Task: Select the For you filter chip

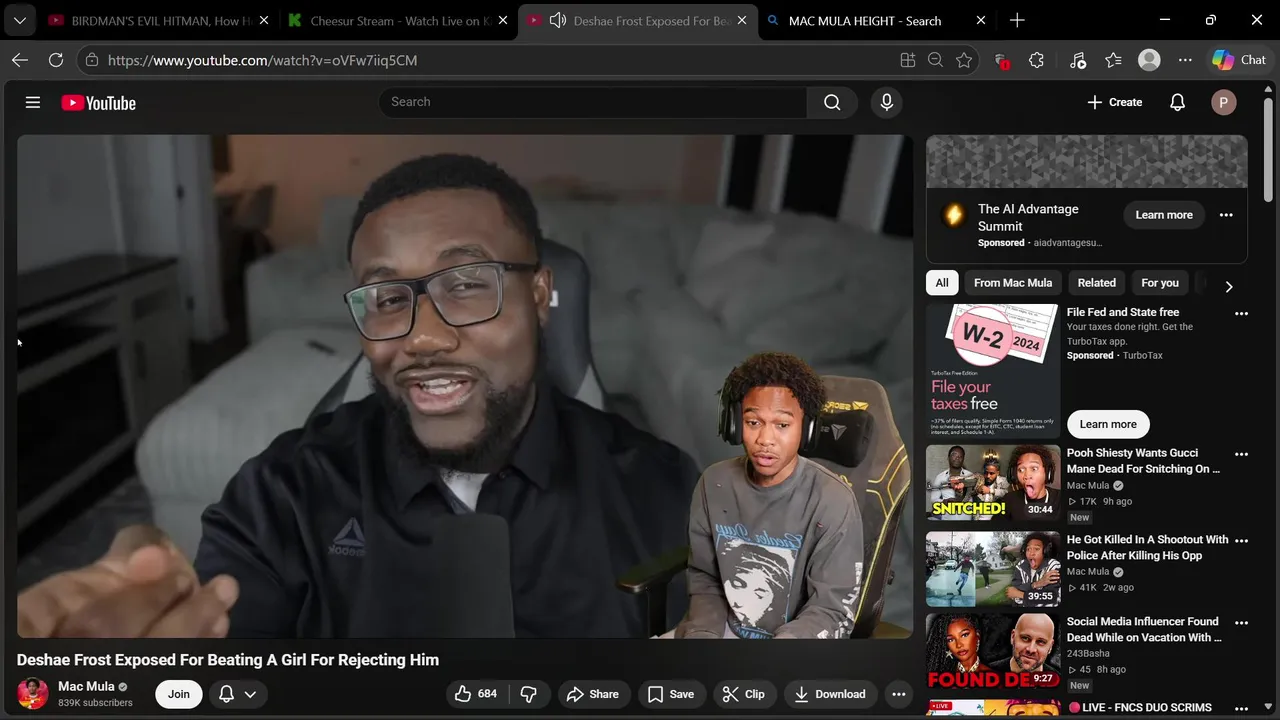Action: (x=1160, y=283)
